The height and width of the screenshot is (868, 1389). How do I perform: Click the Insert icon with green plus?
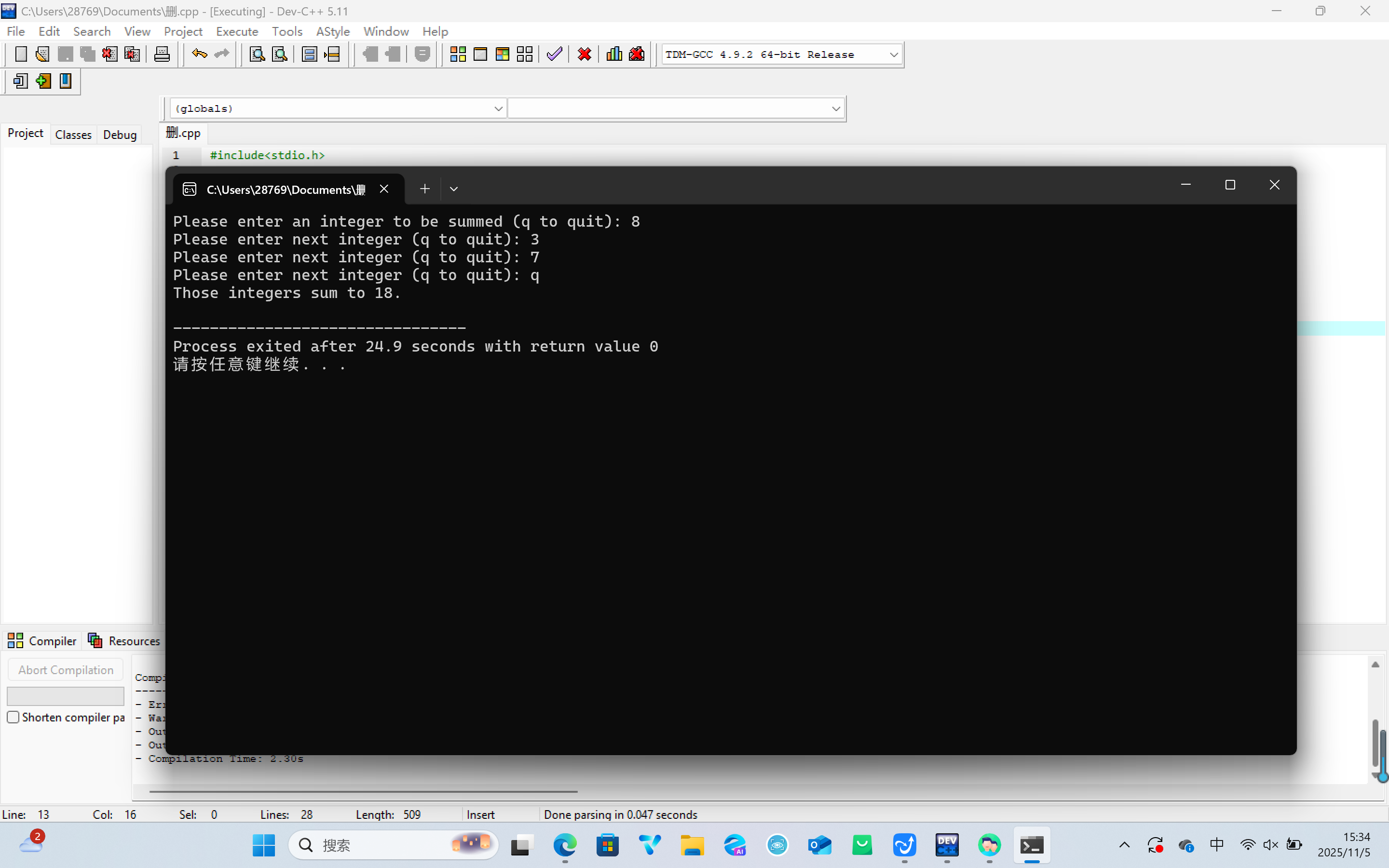pyautogui.click(x=43, y=81)
